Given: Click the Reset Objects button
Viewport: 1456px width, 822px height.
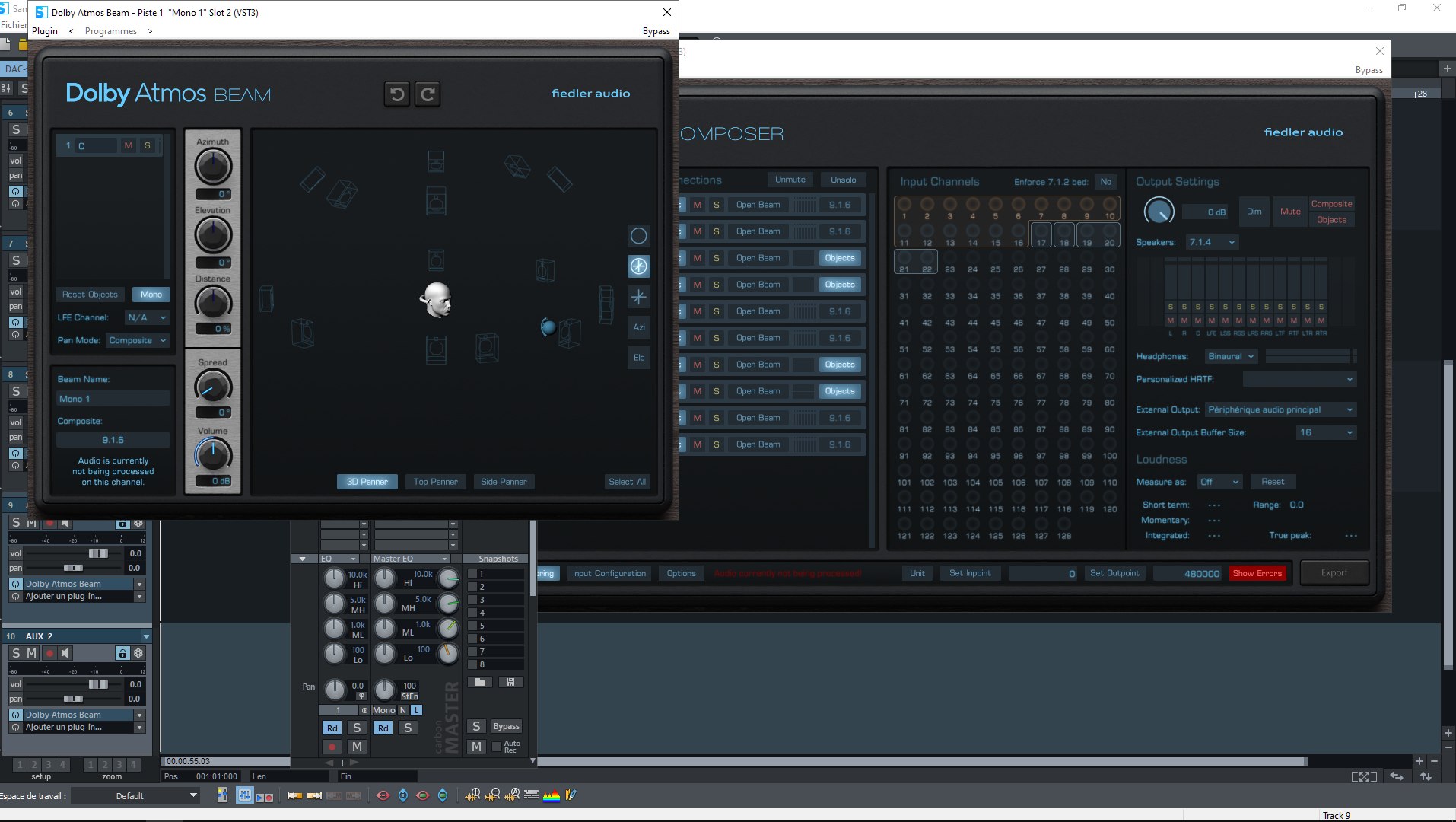Looking at the screenshot, I should [x=89, y=295].
